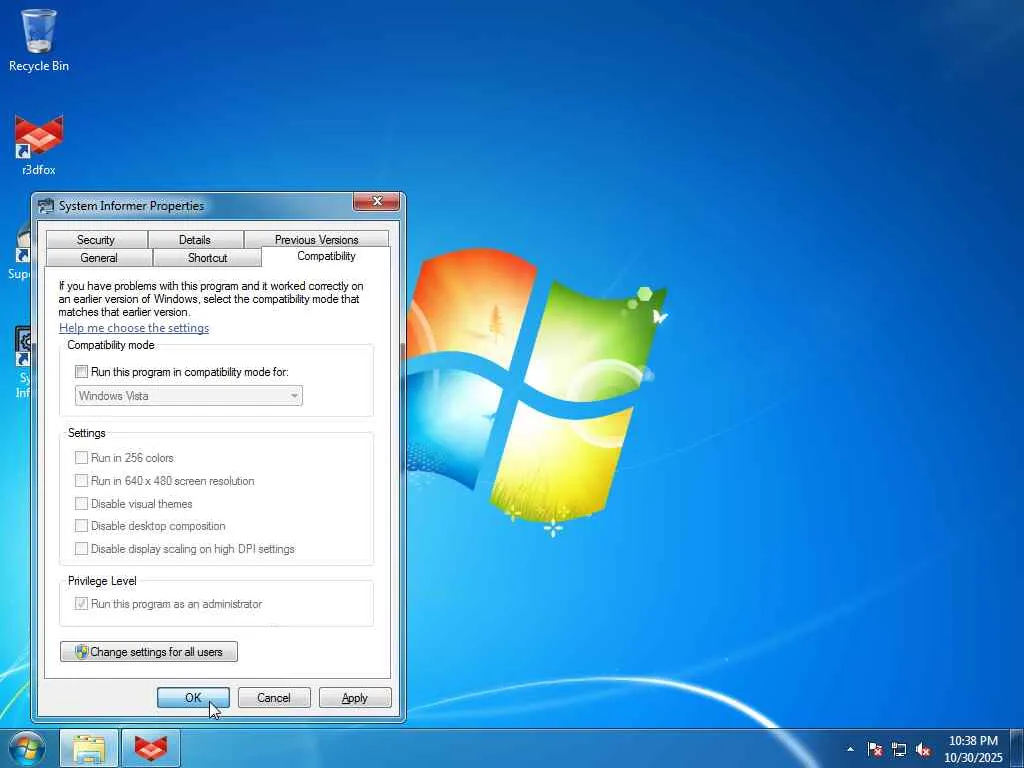Switch to the Details tab
This screenshot has height=768, width=1024.
195,240
